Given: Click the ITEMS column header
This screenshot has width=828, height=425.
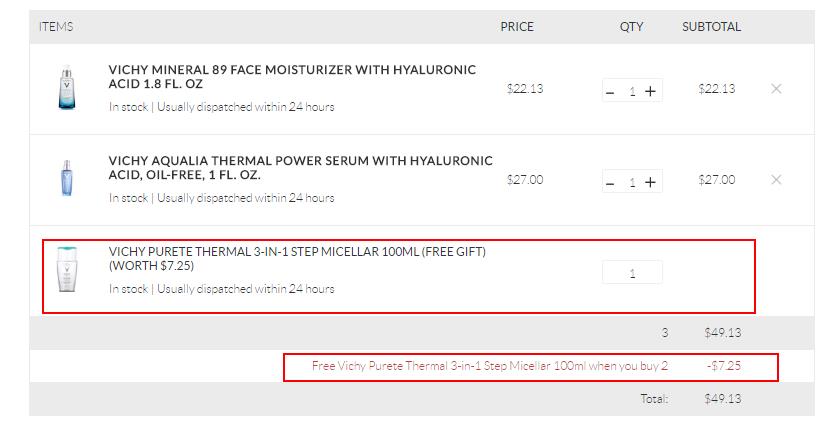Looking at the screenshot, I should point(56,27).
